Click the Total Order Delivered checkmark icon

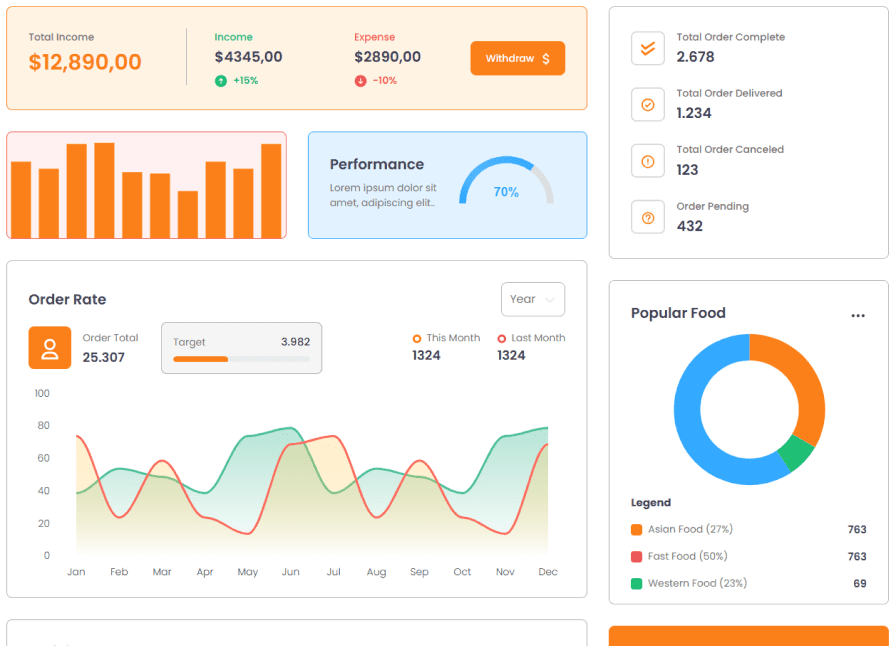tap(648, 104)
